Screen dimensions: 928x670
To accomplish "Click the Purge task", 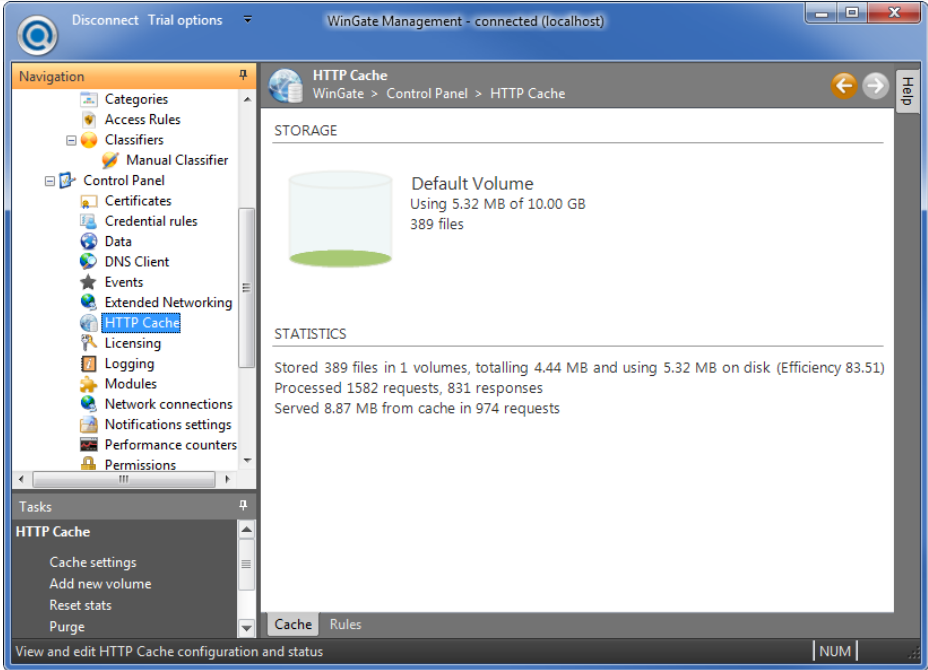I will [x=67, y=626].
